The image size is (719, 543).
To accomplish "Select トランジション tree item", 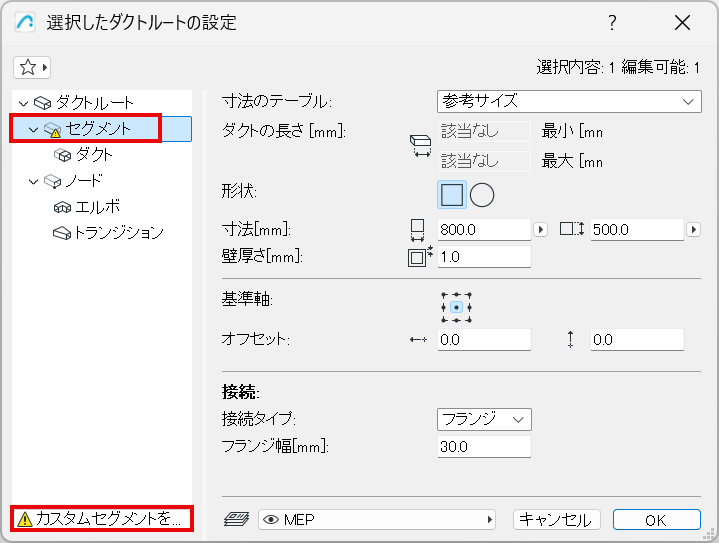I will coord(118,233).
